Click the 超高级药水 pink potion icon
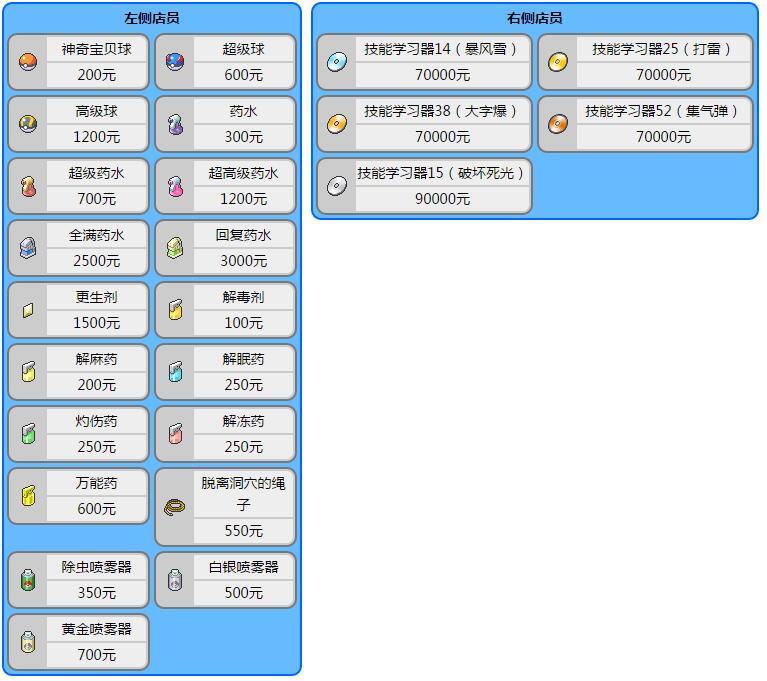767x681 pixels. tap(175, 186)
